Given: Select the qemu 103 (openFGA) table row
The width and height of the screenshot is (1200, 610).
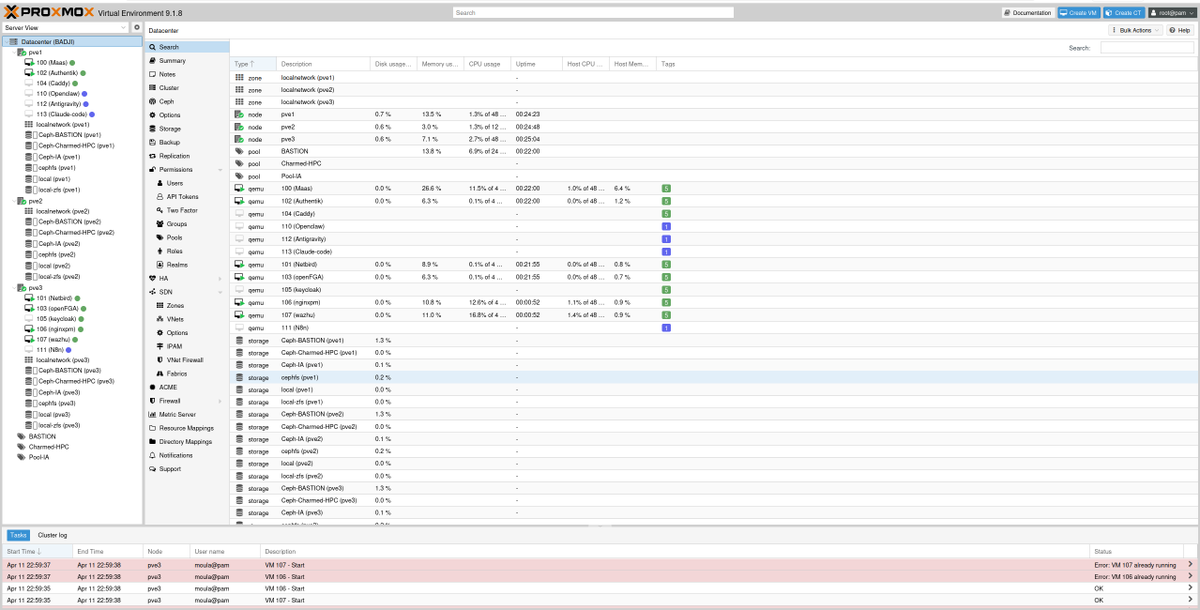Looking at the screenshot, I should (714, 277).
